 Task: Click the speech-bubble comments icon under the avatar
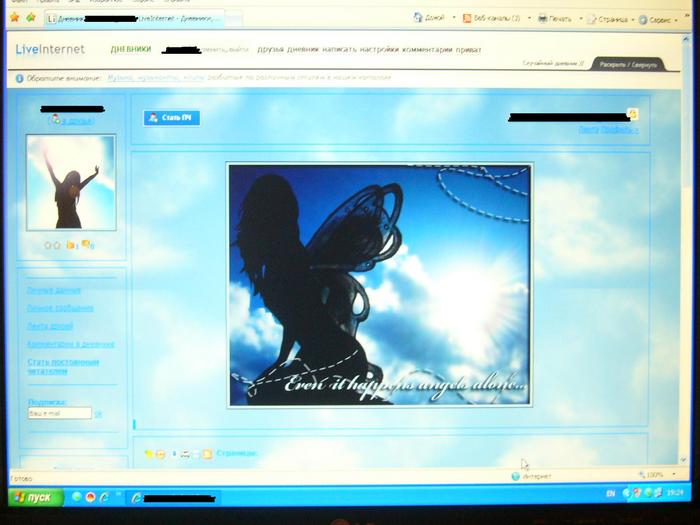[87, 244]
